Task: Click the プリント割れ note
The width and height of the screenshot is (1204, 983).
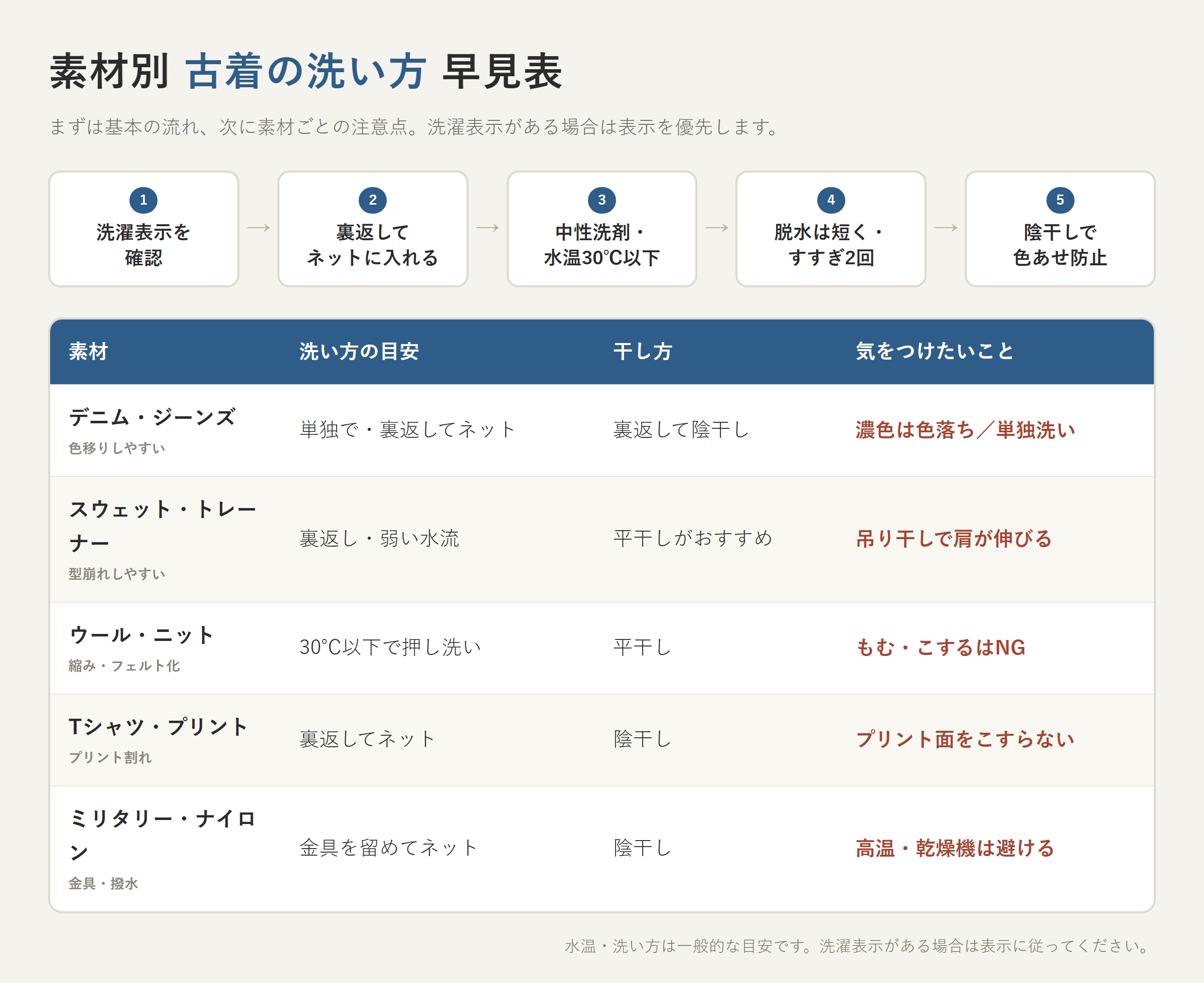Action: pos(110,757)
